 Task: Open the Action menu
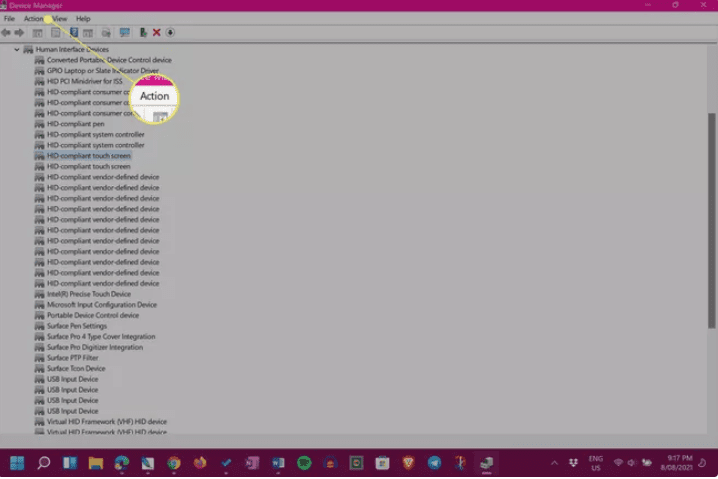click(x=33, y=19)
